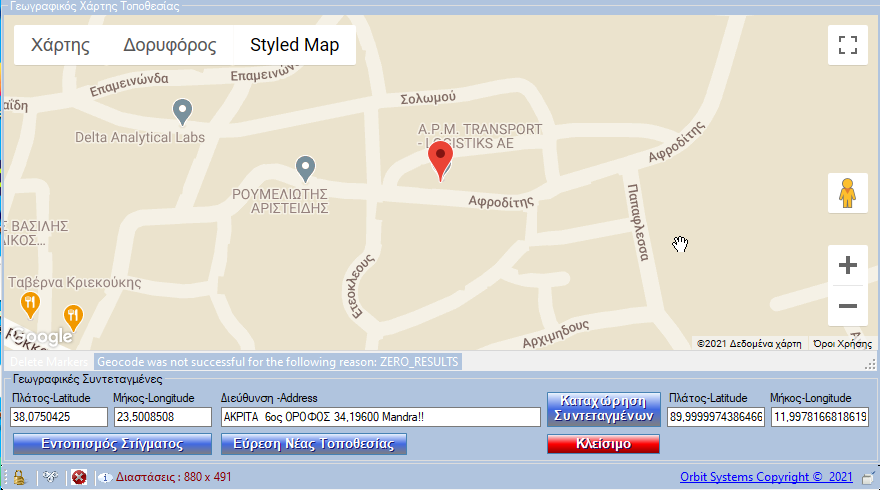880x490 pixels.
Task: Click the Καταχώρηση Συντεταγμένων button
Action: click(x=603, y=408)
